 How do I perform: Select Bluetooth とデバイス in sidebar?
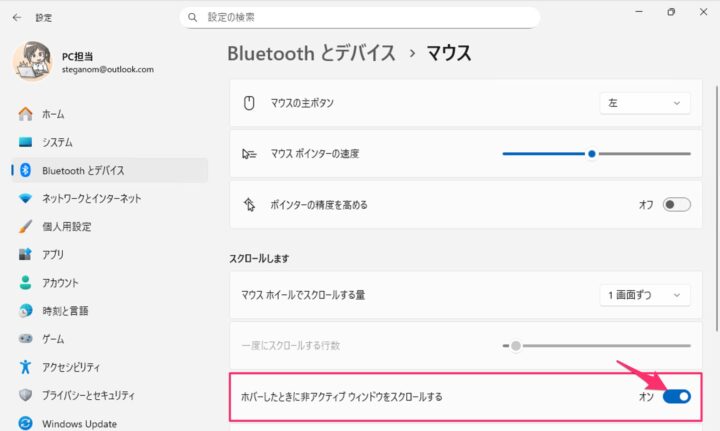(110, 170)
